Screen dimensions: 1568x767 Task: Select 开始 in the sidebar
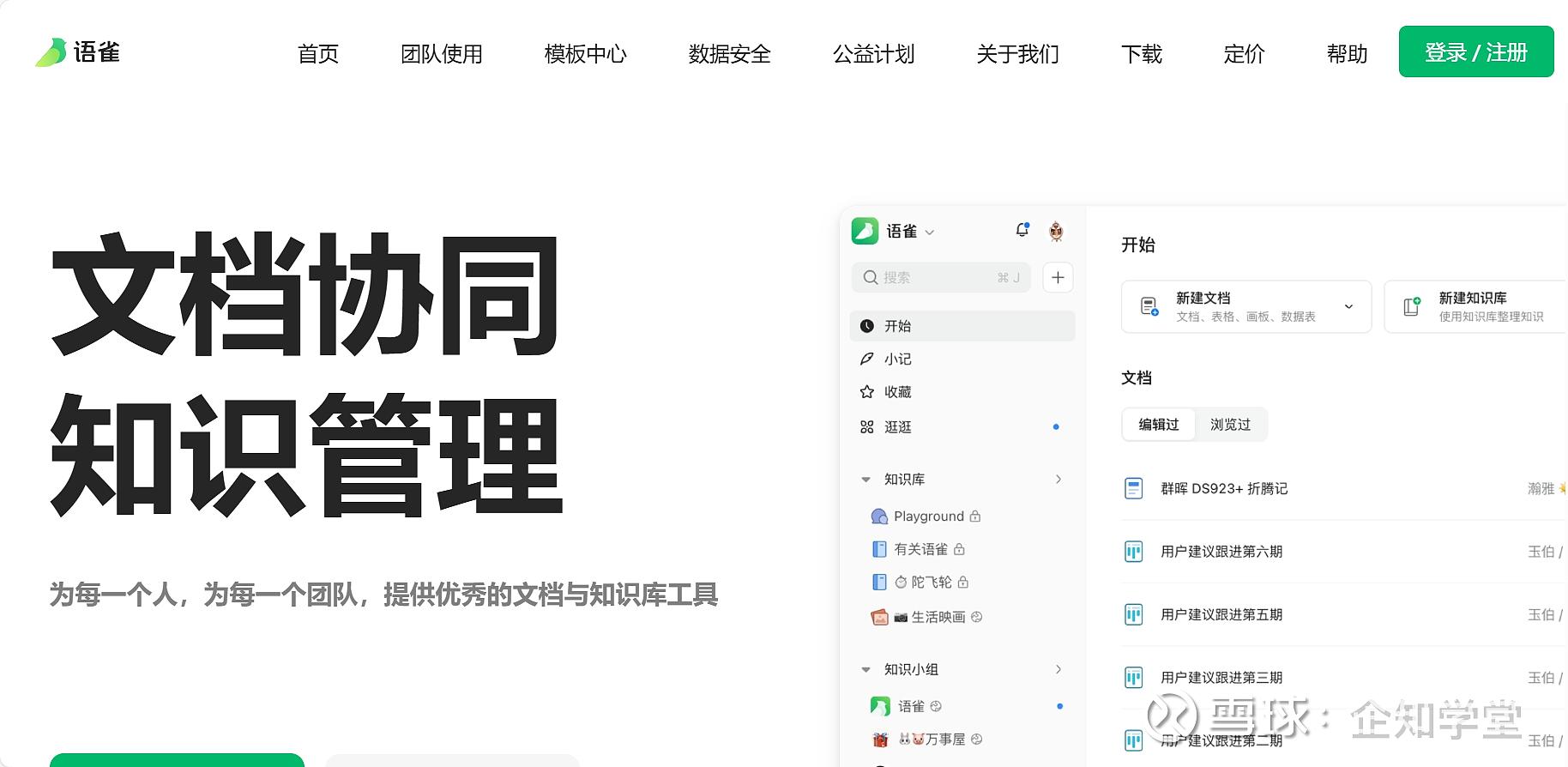point(962,326)
